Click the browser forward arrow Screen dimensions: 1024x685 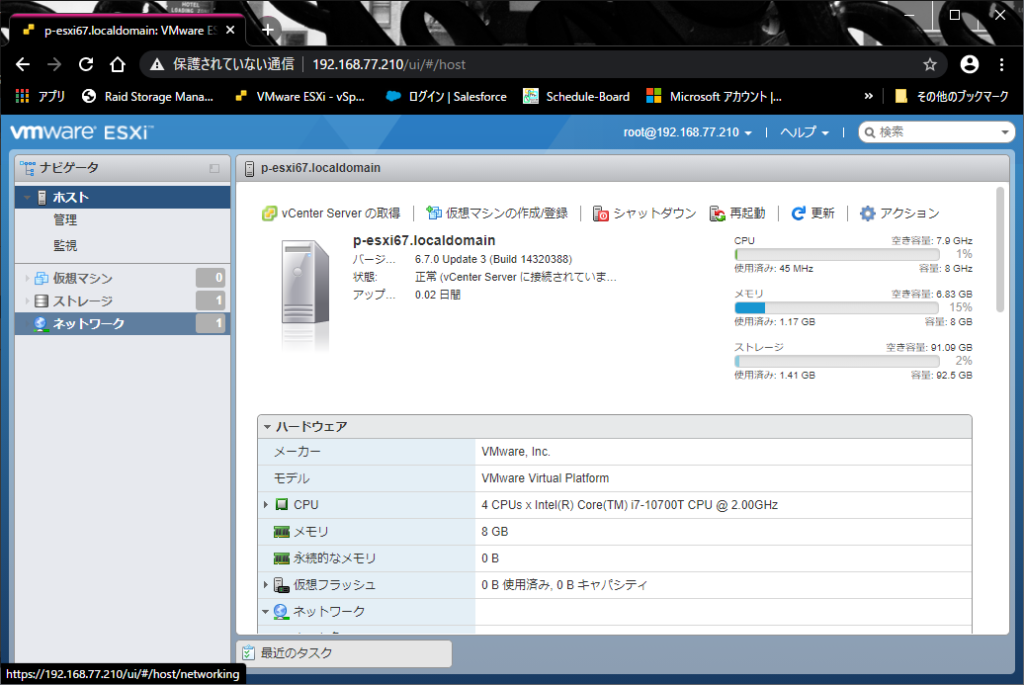click(54, 64)
